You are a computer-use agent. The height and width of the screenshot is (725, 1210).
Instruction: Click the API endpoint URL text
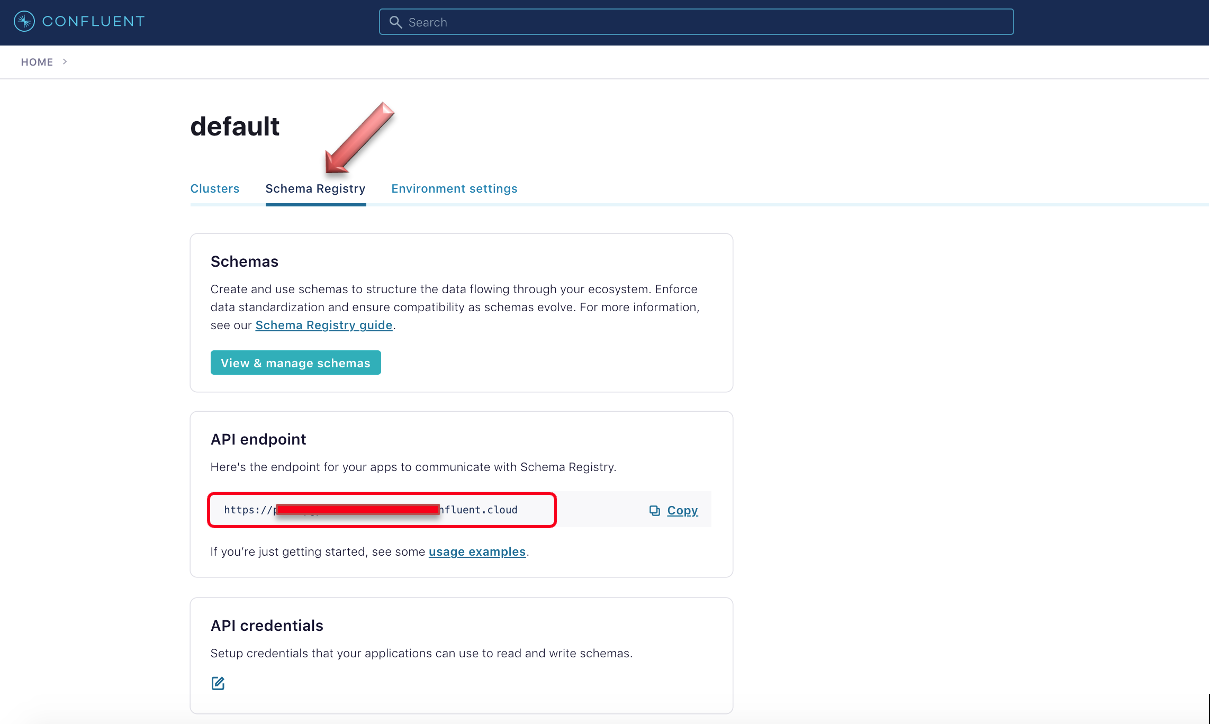[x=371, y=510]
